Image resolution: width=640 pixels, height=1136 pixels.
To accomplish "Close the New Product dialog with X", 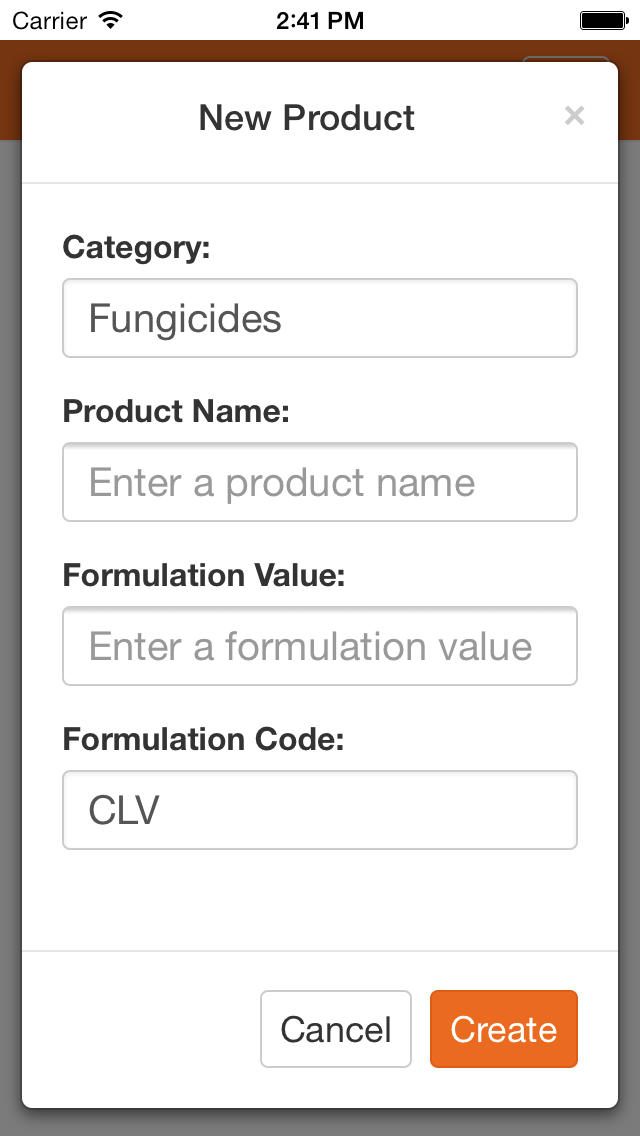I will (x=574, y=115).
